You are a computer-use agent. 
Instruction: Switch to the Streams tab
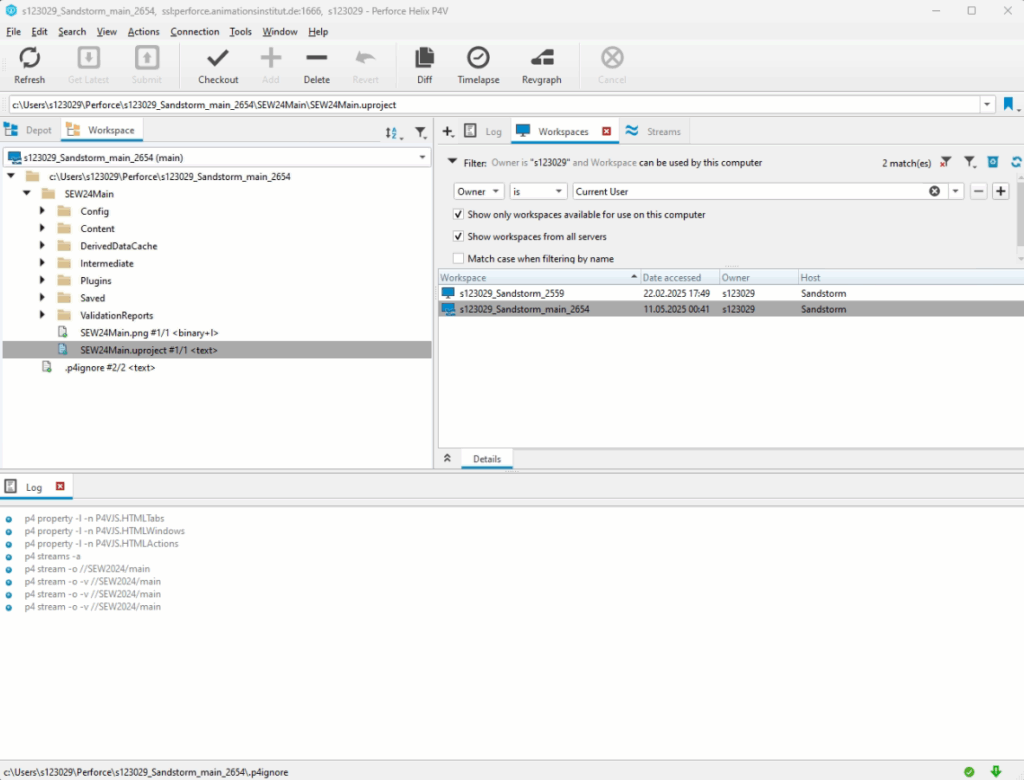[653, 131]
